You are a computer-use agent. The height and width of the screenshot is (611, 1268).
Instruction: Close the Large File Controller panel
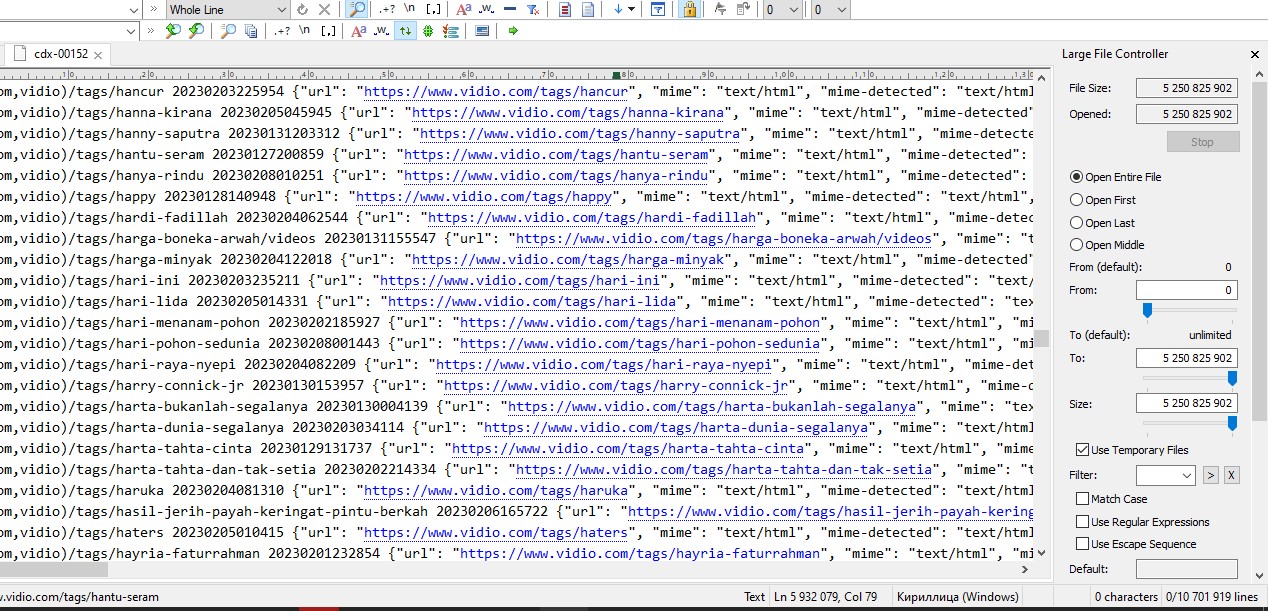tap(1255, 55)
